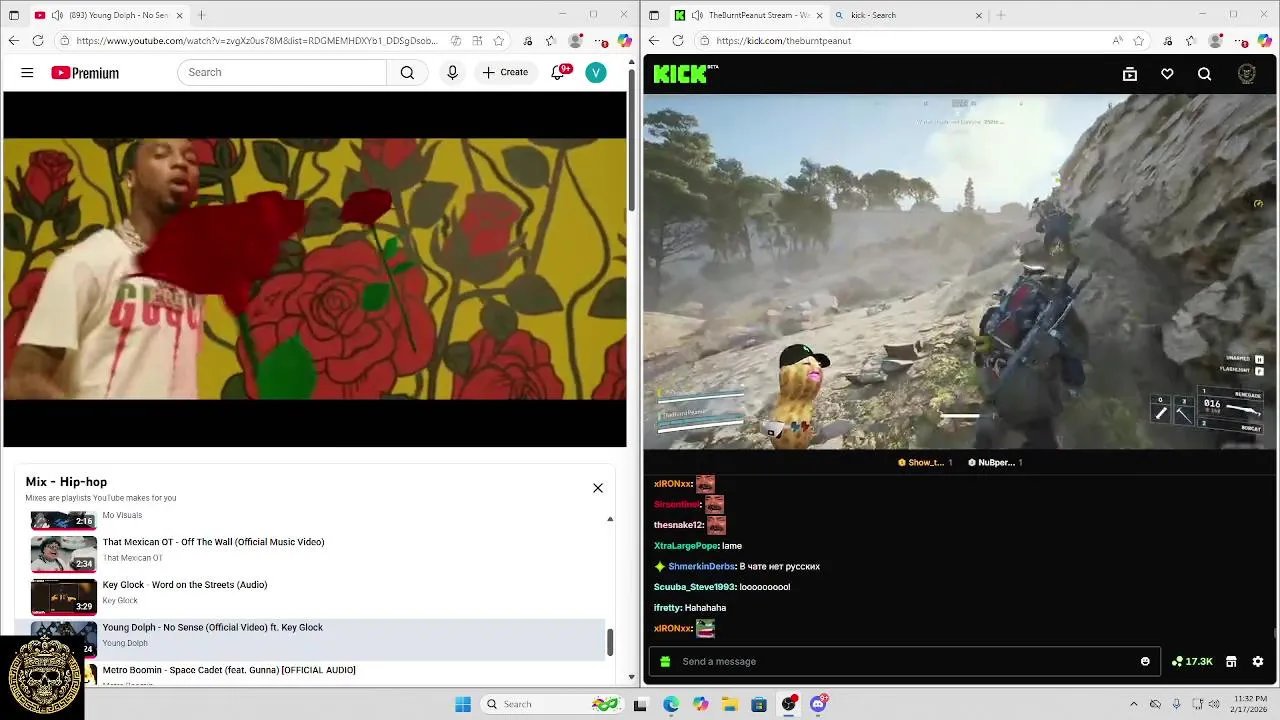The image size is (1280, 720).
Task: Click the YouTube page vertical scrollbar
Action: click(x=631, y=140)
